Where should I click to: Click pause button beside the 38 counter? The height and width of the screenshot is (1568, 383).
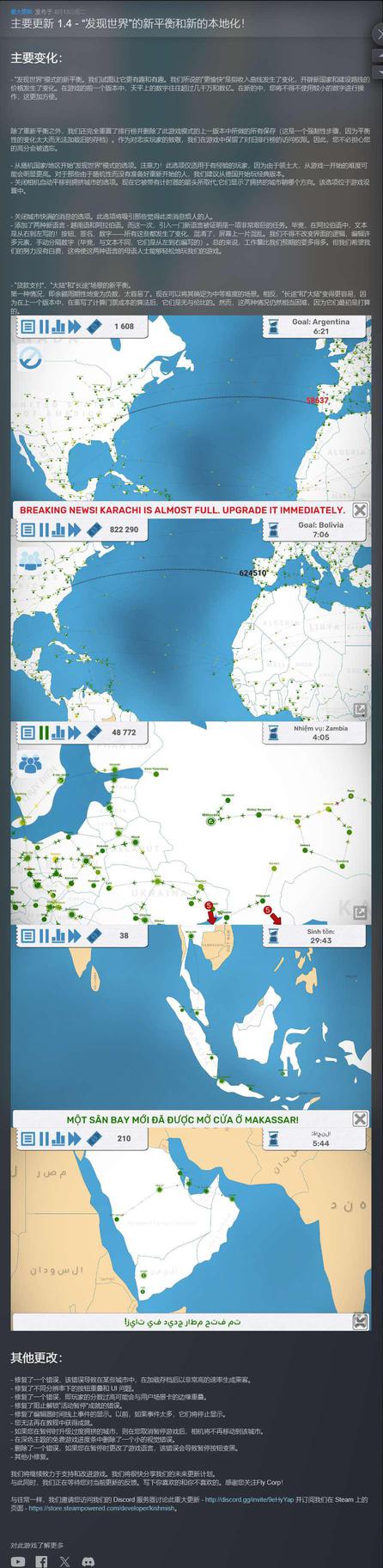(x=45, y=935)
